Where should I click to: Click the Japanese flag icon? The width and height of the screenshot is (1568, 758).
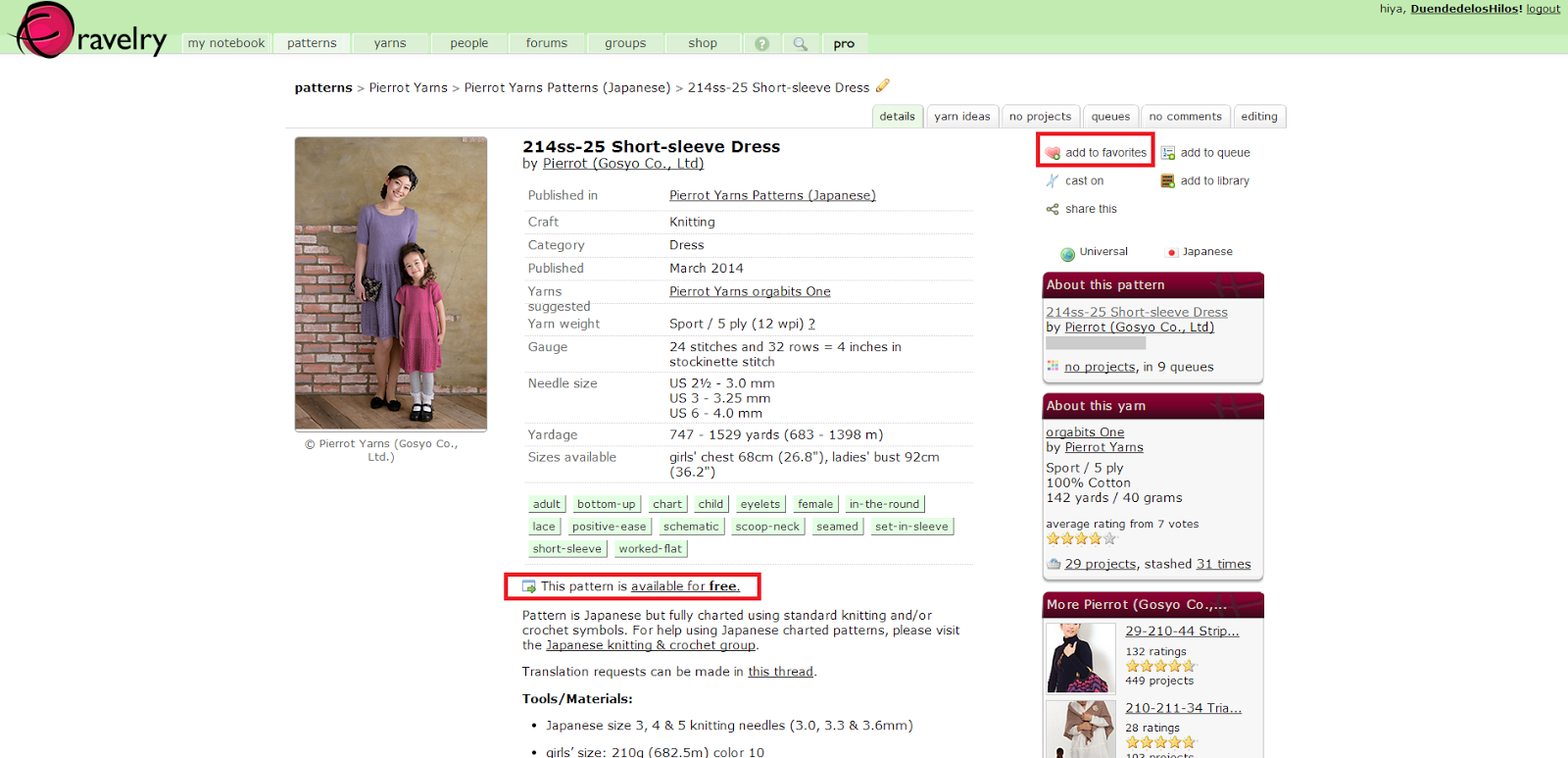pyautogui.click(x=1171, y=252)
